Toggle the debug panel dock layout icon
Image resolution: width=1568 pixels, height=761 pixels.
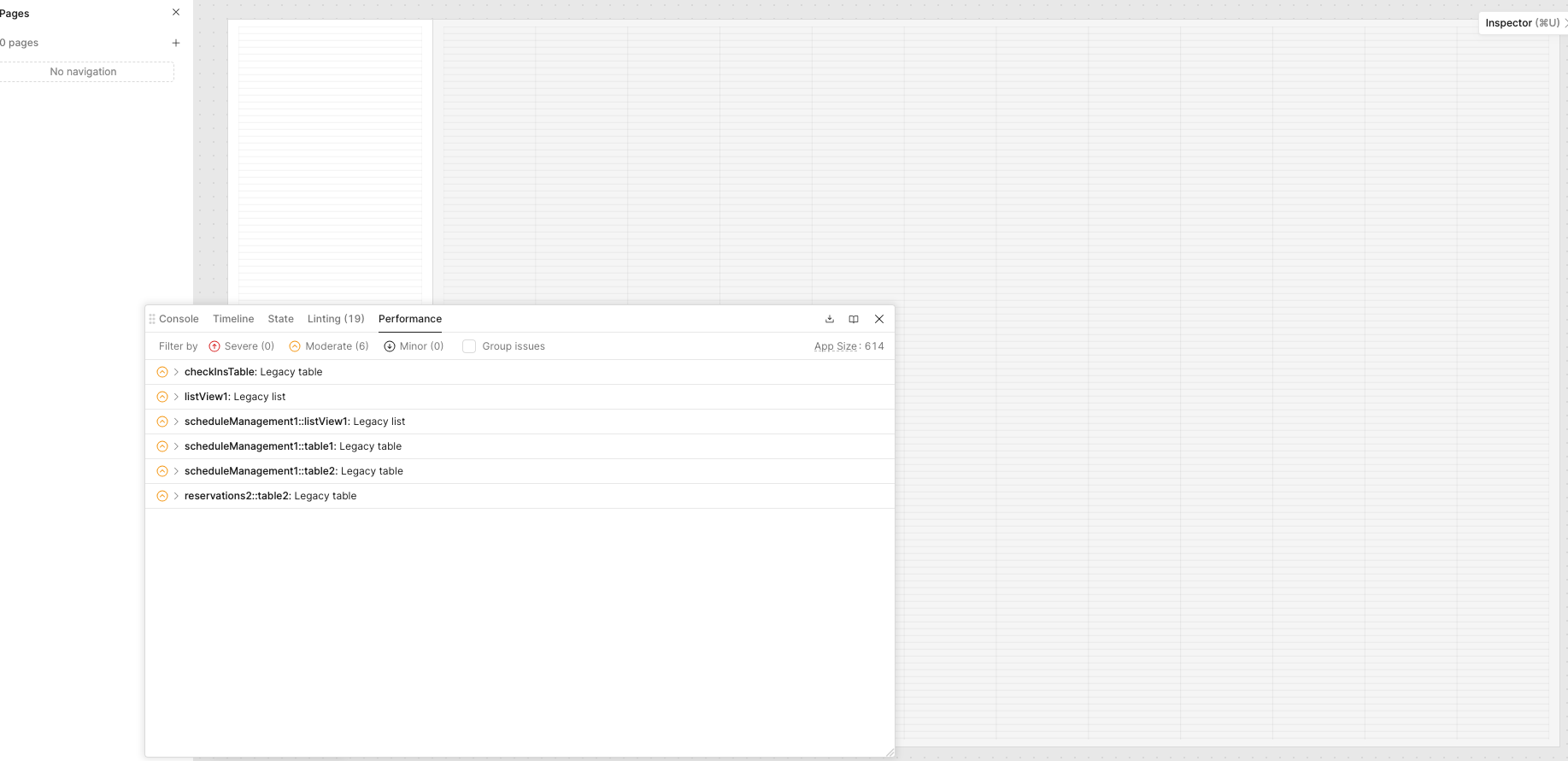[854, 319]
